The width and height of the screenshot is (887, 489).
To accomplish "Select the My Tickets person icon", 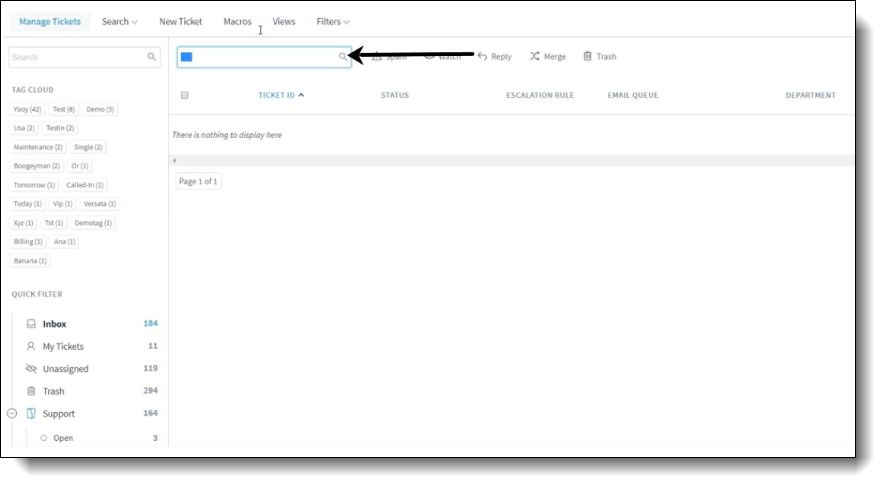I will (x=31, y=346).
